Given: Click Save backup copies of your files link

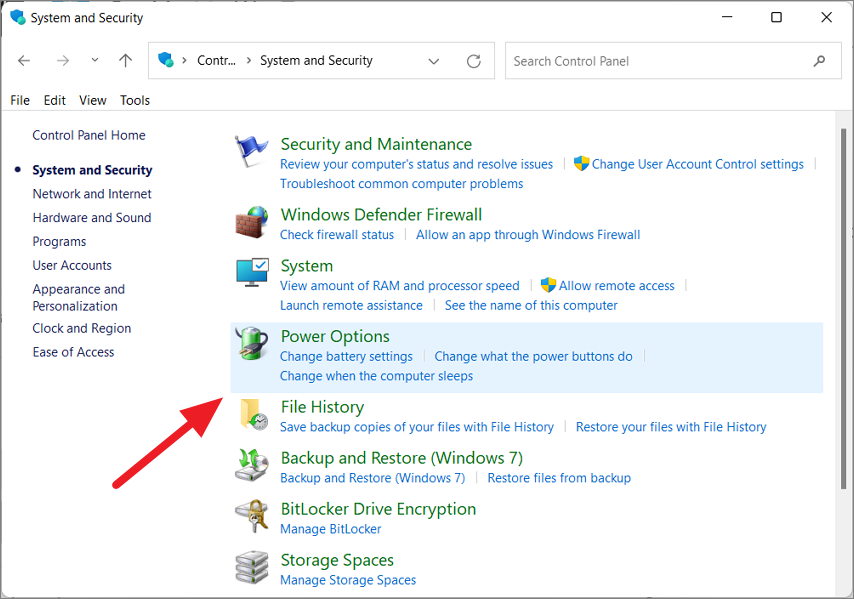Looking at the screenshot, I should tap(417, 427).
